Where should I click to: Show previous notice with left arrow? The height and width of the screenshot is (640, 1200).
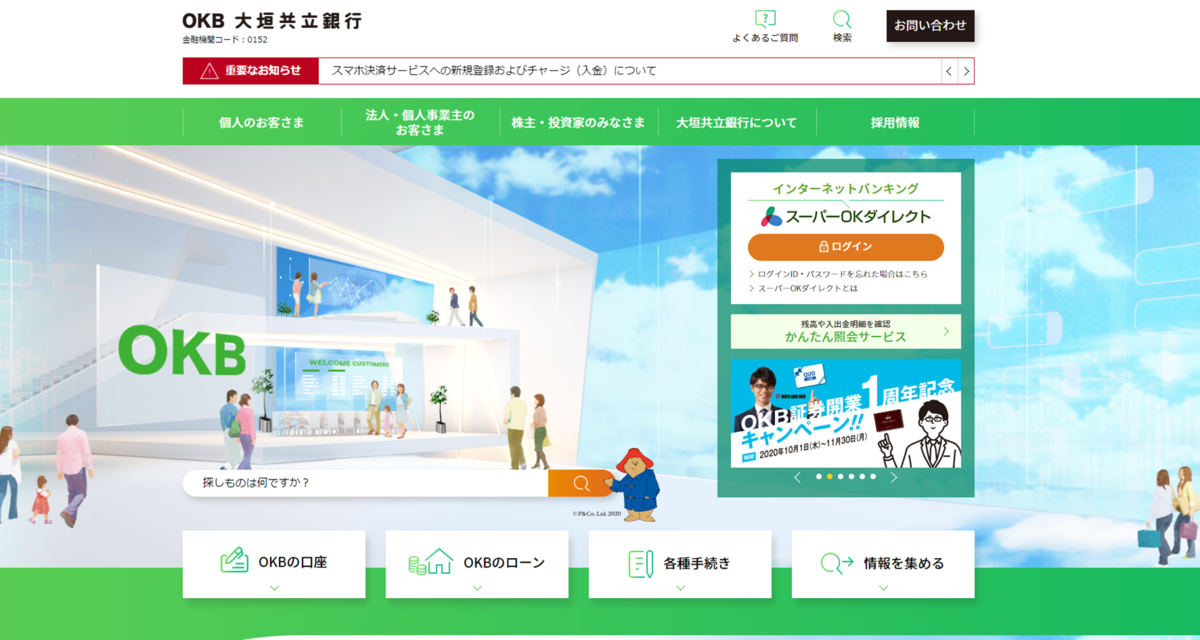(x=950, y=71)
